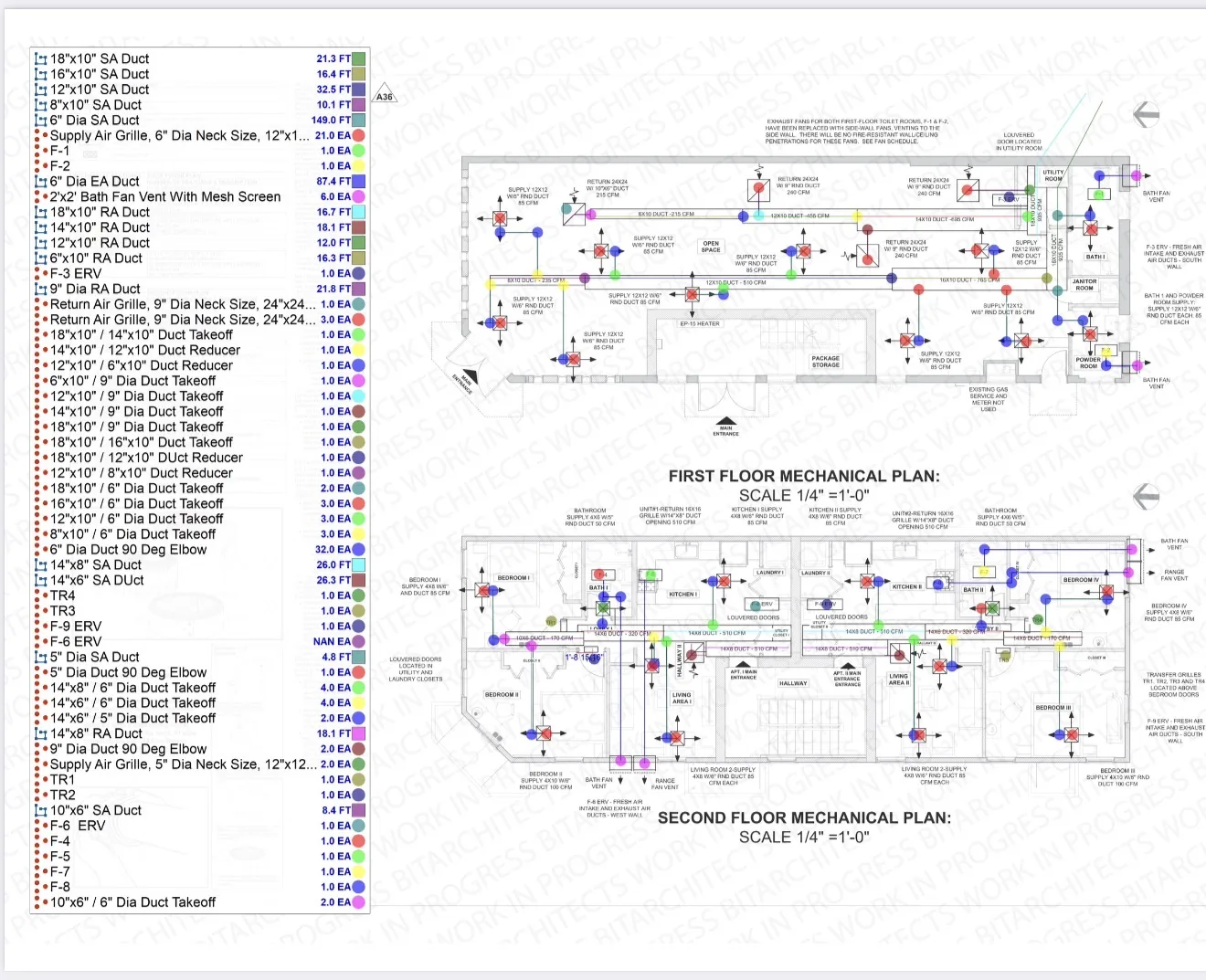1206x980 pixels.
Task: Select the linear icon for 18"x10" RA Duct
Action: pos(40,212)
